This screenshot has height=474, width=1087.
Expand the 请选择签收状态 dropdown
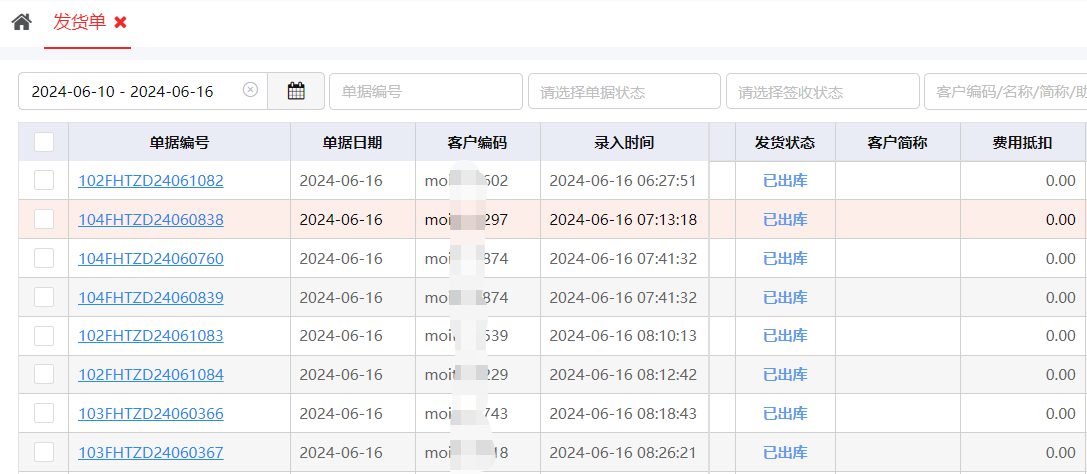pyautogui.click(x=822, y=91)
